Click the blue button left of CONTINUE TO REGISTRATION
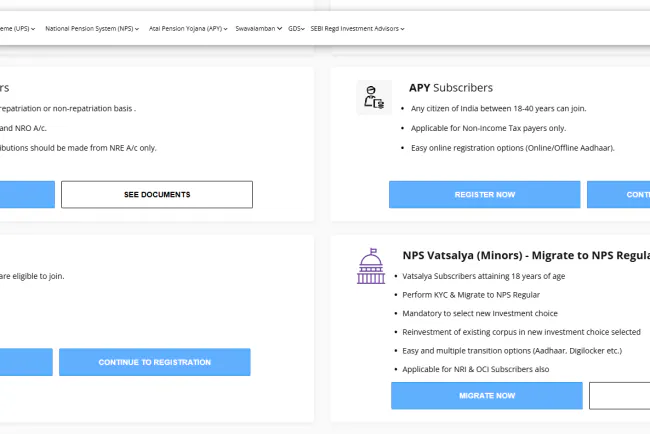Image resolution: width=650 pixels, height=434 pixels. point(26,362)
